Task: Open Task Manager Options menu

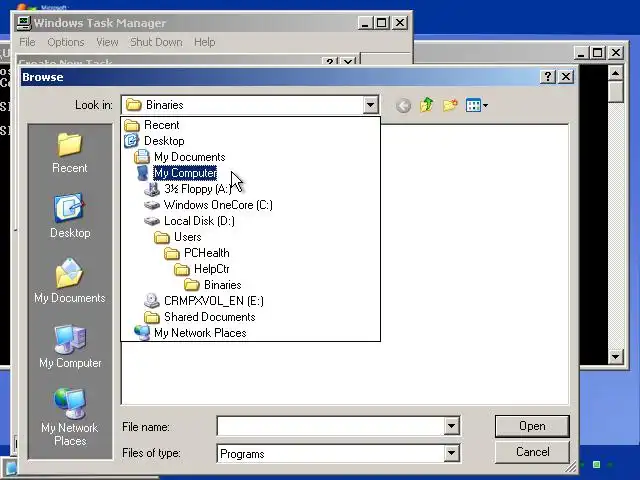Action: click(66, 42)
